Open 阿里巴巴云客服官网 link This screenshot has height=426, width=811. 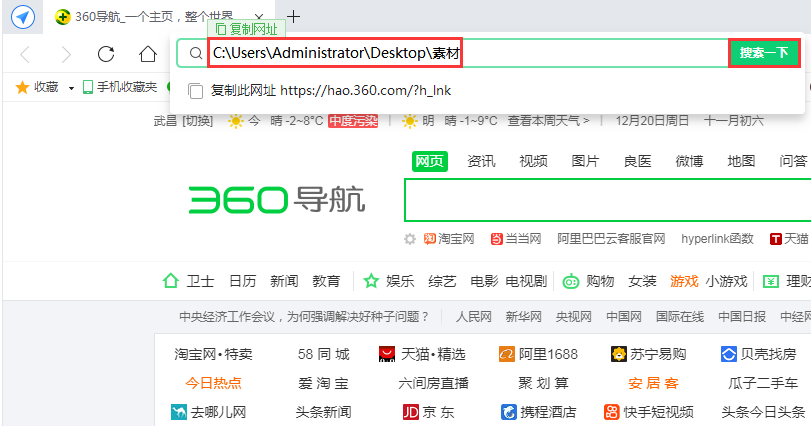click(611, 239)
